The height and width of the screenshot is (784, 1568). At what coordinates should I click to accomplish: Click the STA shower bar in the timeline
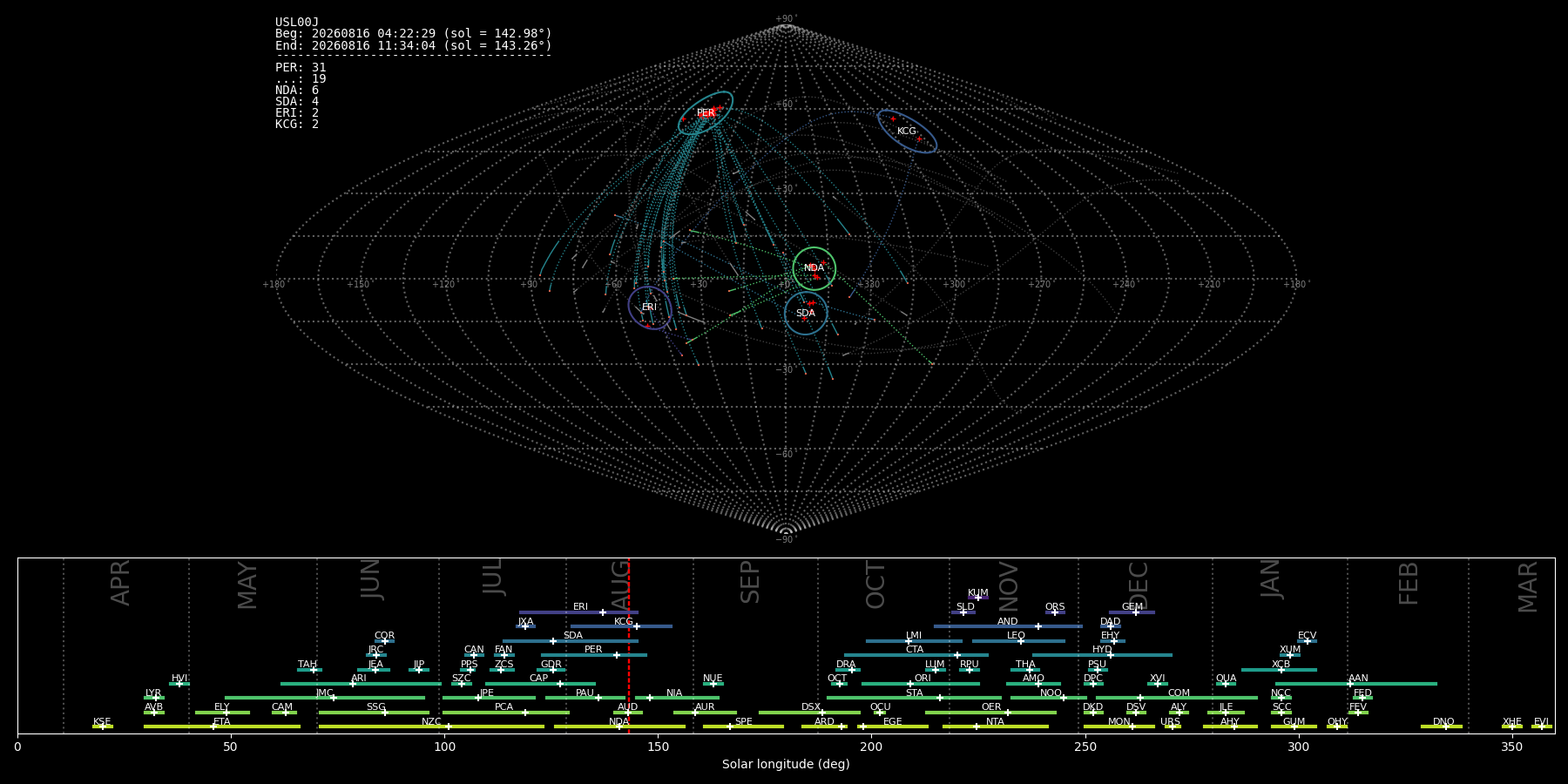[x=914, y=698]
